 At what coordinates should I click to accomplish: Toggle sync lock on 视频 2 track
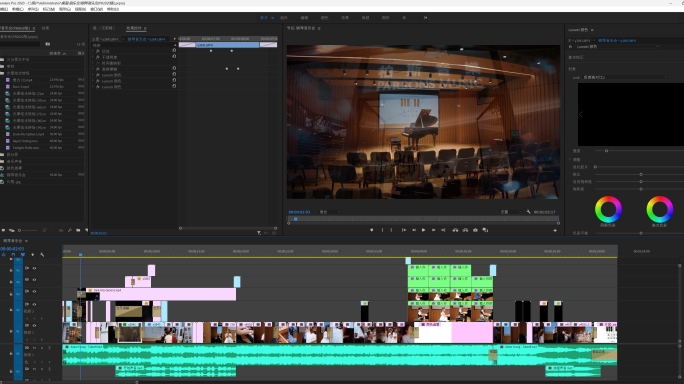click(27, 304)
